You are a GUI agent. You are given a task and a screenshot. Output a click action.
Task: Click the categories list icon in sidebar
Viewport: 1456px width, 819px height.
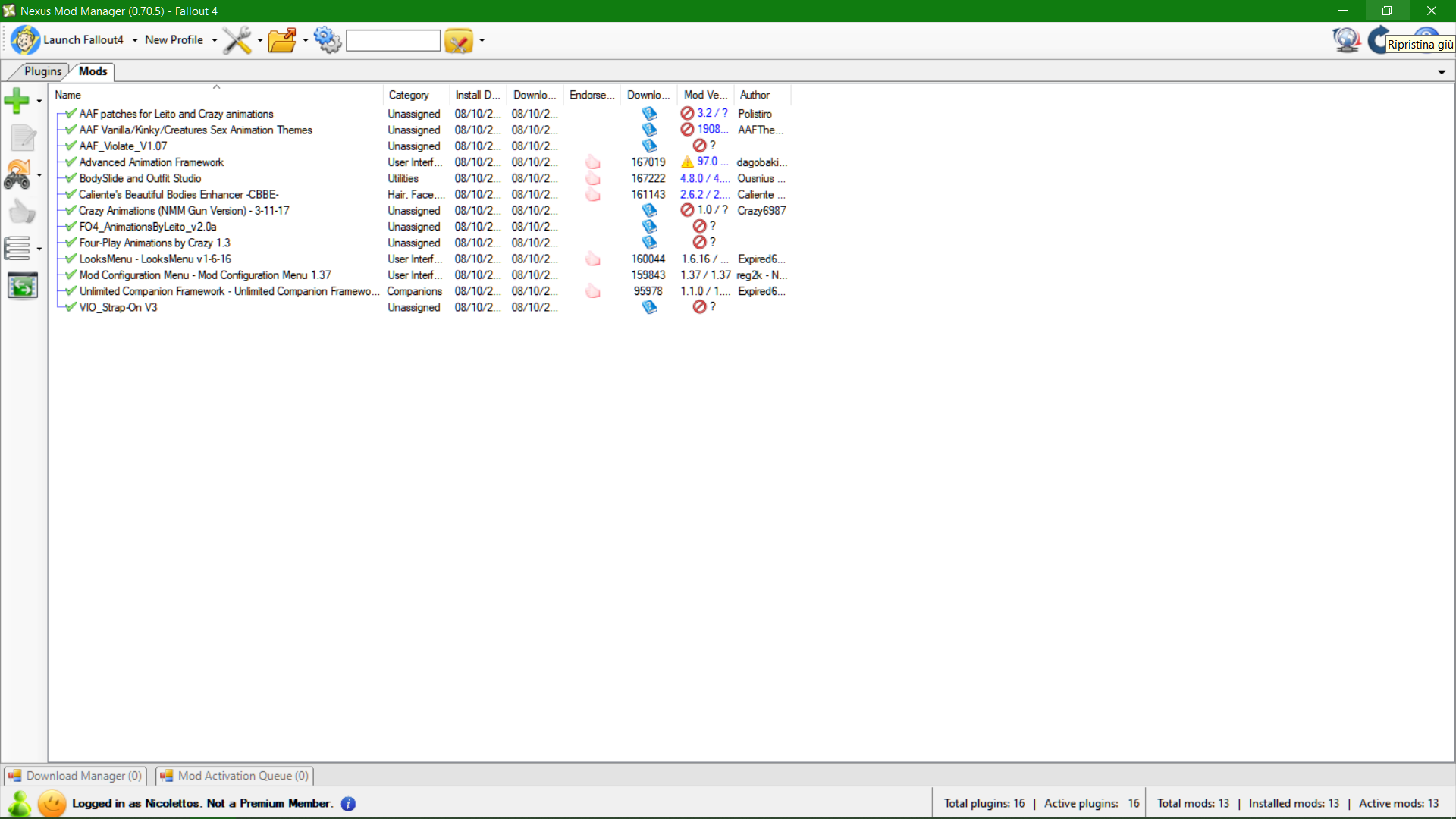[x=17, y=248]
